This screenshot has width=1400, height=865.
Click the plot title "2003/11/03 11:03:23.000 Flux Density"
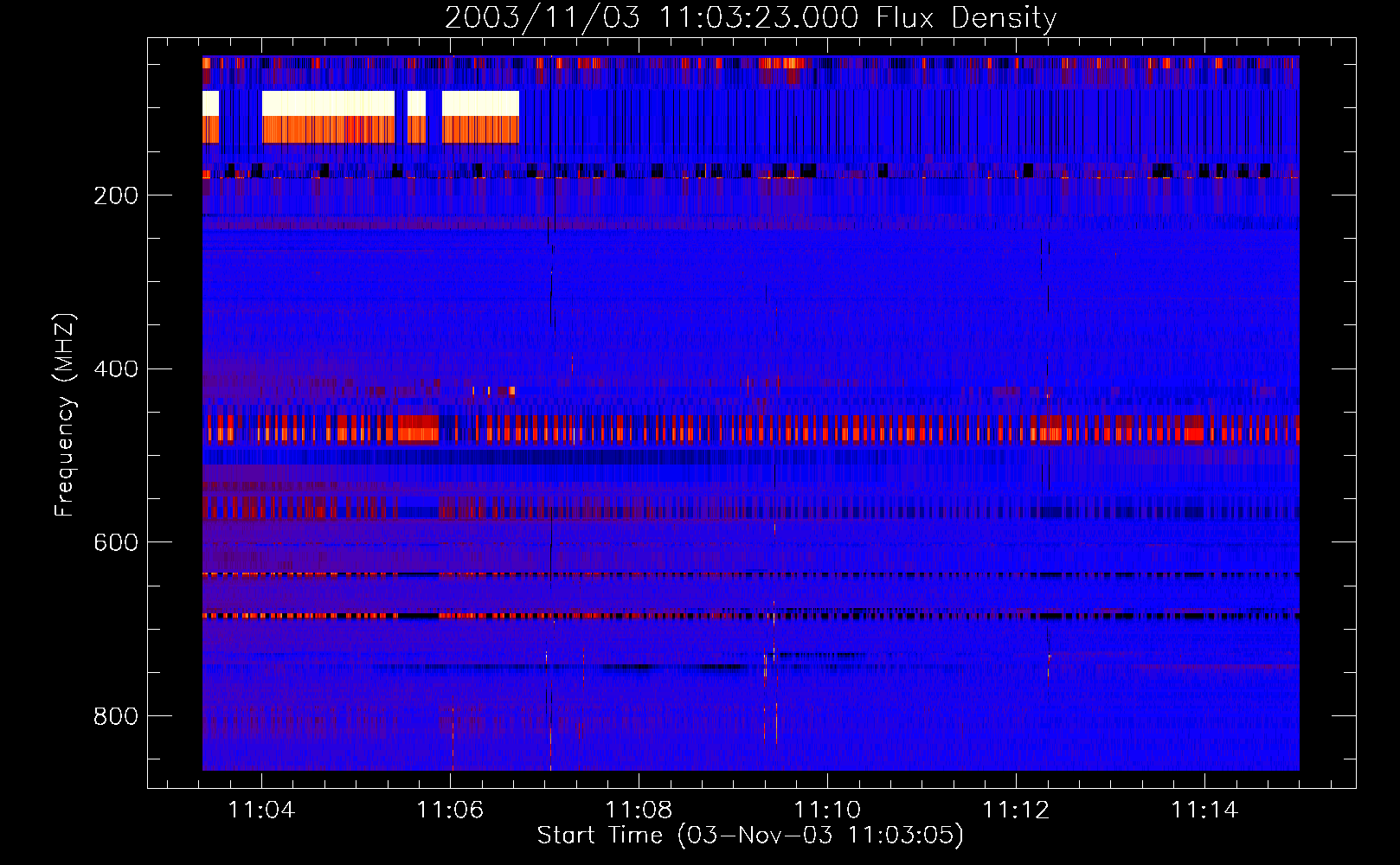750,18
